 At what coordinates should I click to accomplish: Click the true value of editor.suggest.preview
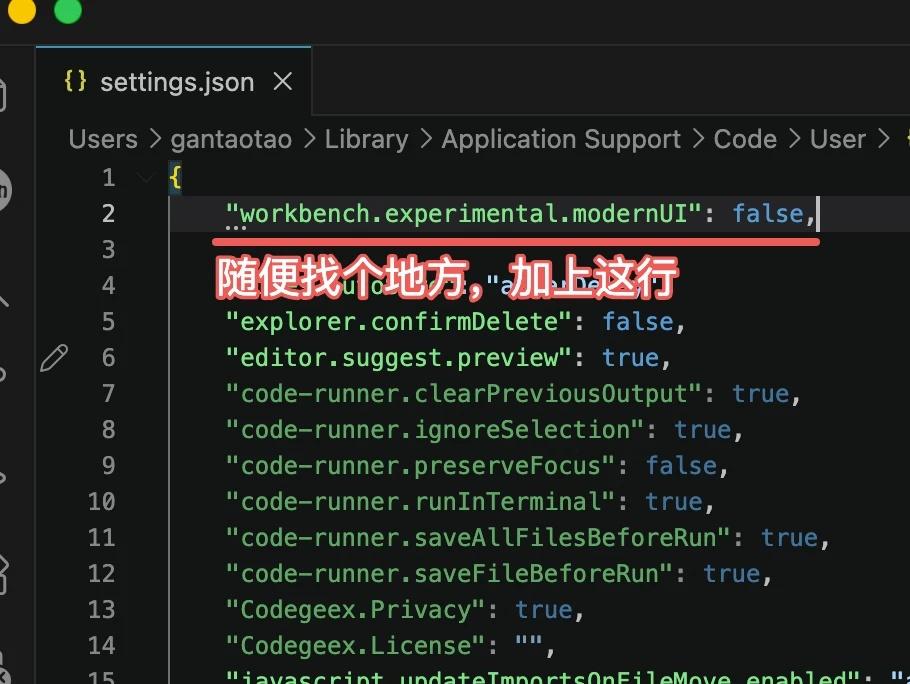tap(631, 358)
